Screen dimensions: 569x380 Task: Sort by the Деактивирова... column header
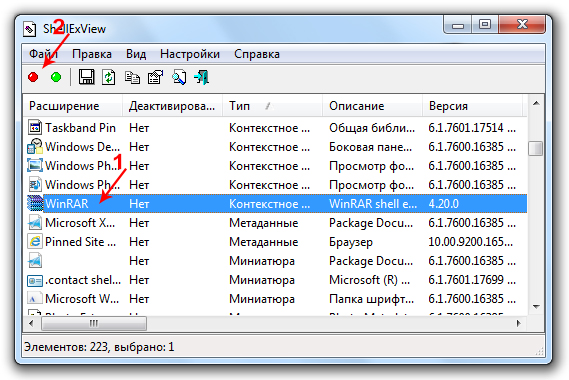172,106
